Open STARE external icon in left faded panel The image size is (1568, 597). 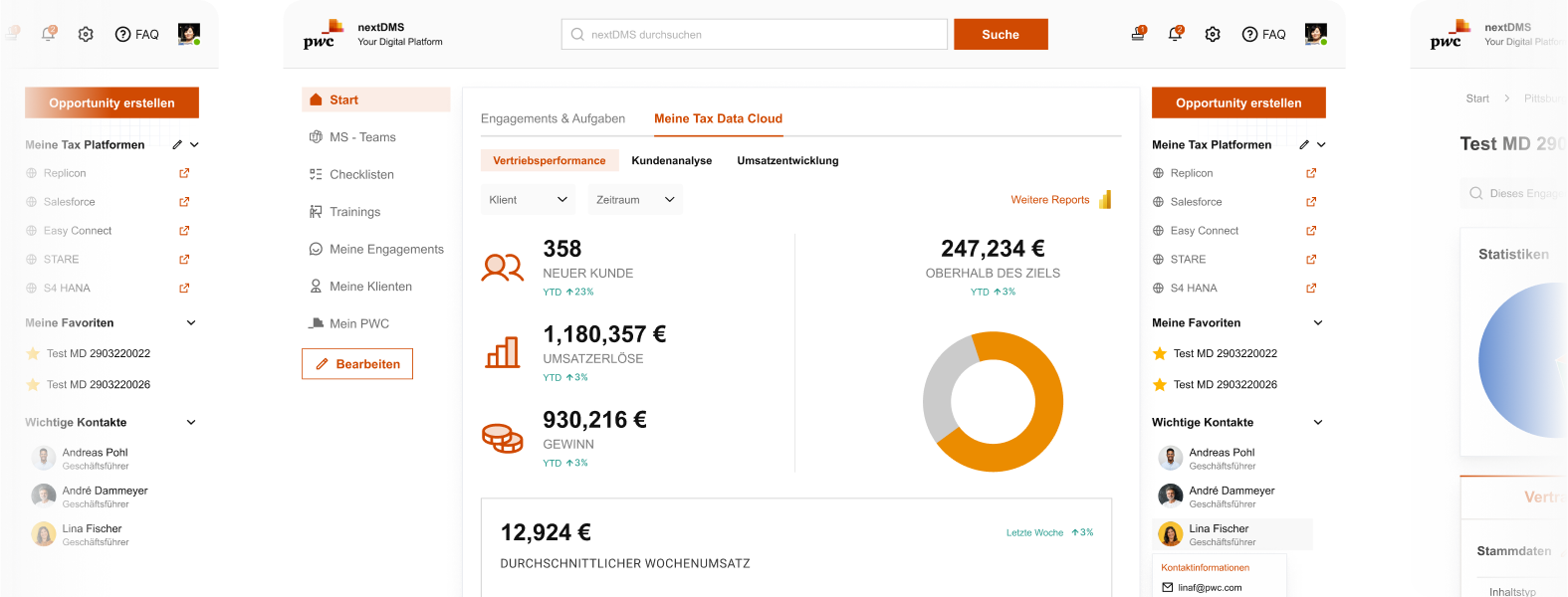[184, 260]
